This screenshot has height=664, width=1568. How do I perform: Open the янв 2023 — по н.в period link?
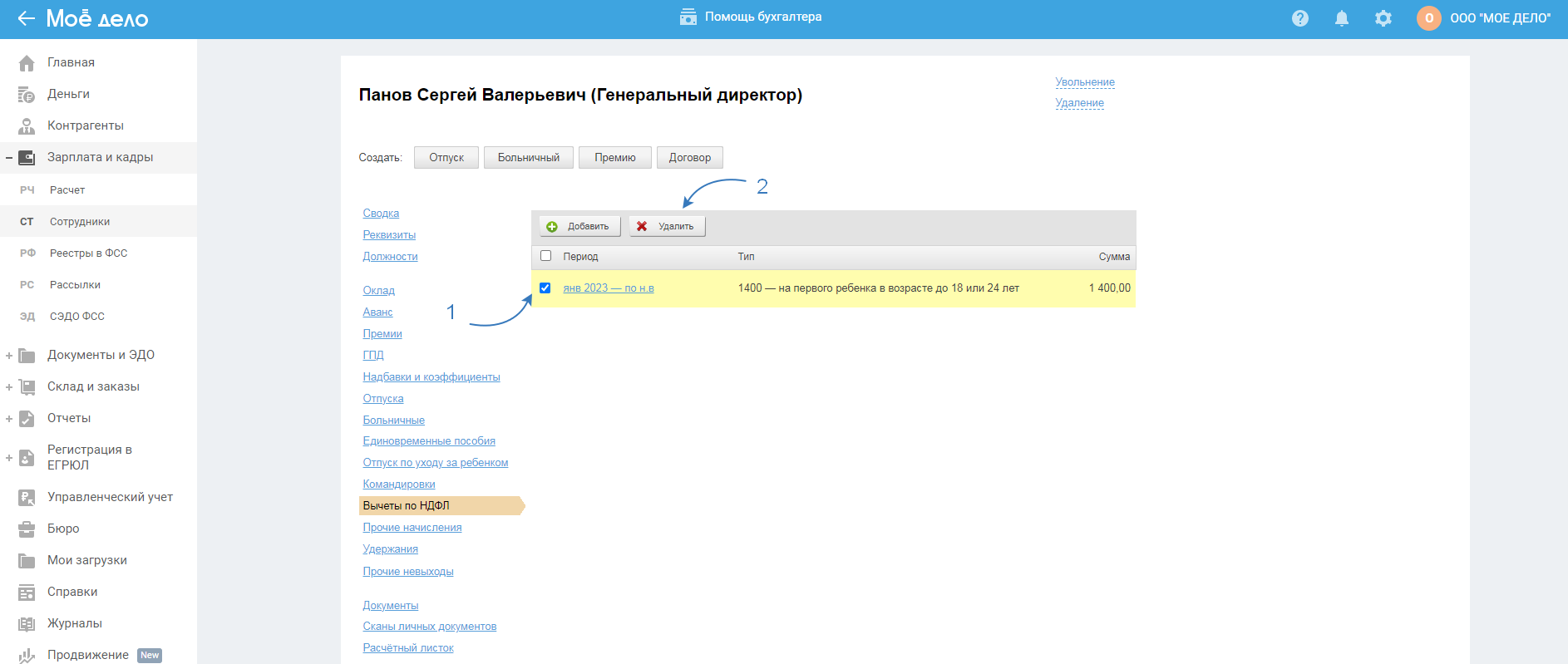coord(609,288)
